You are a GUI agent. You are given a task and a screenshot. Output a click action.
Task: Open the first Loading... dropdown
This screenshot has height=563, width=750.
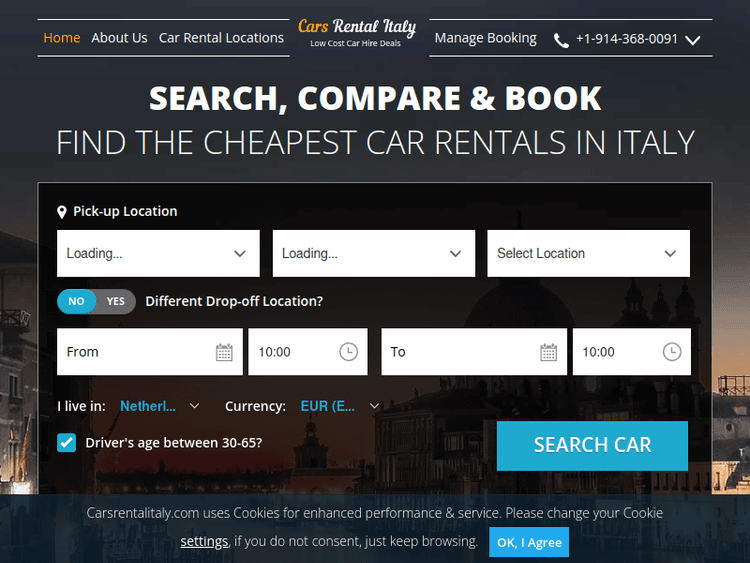(x=158, y=254)
